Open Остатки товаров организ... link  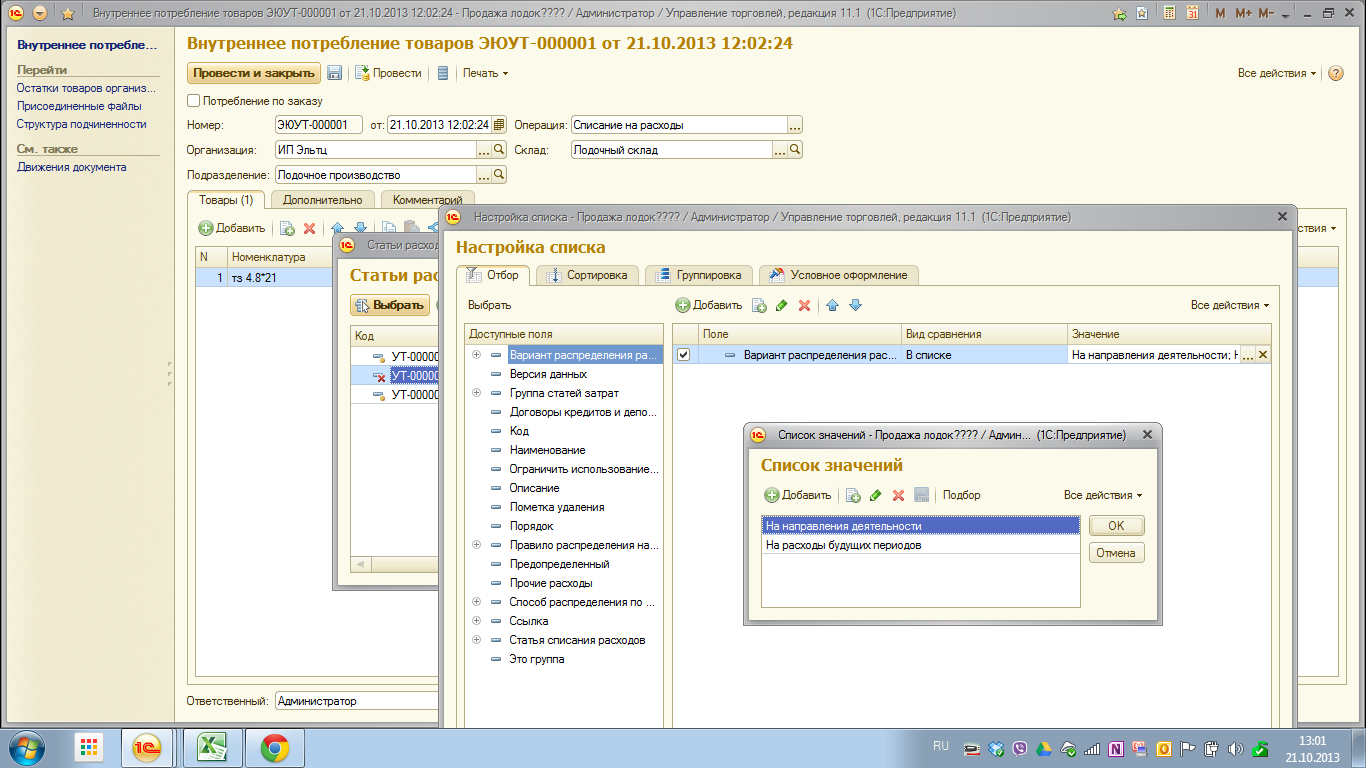(86, 88)
